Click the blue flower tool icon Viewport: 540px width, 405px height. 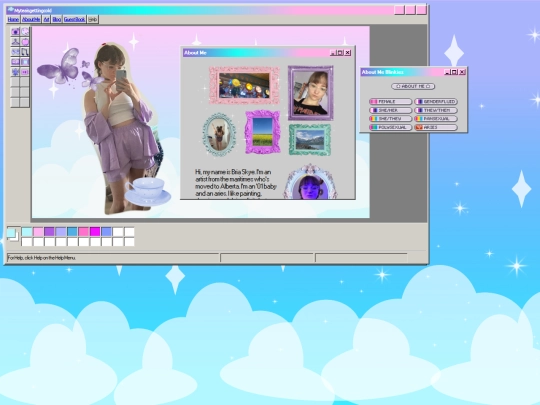(15, 72)
